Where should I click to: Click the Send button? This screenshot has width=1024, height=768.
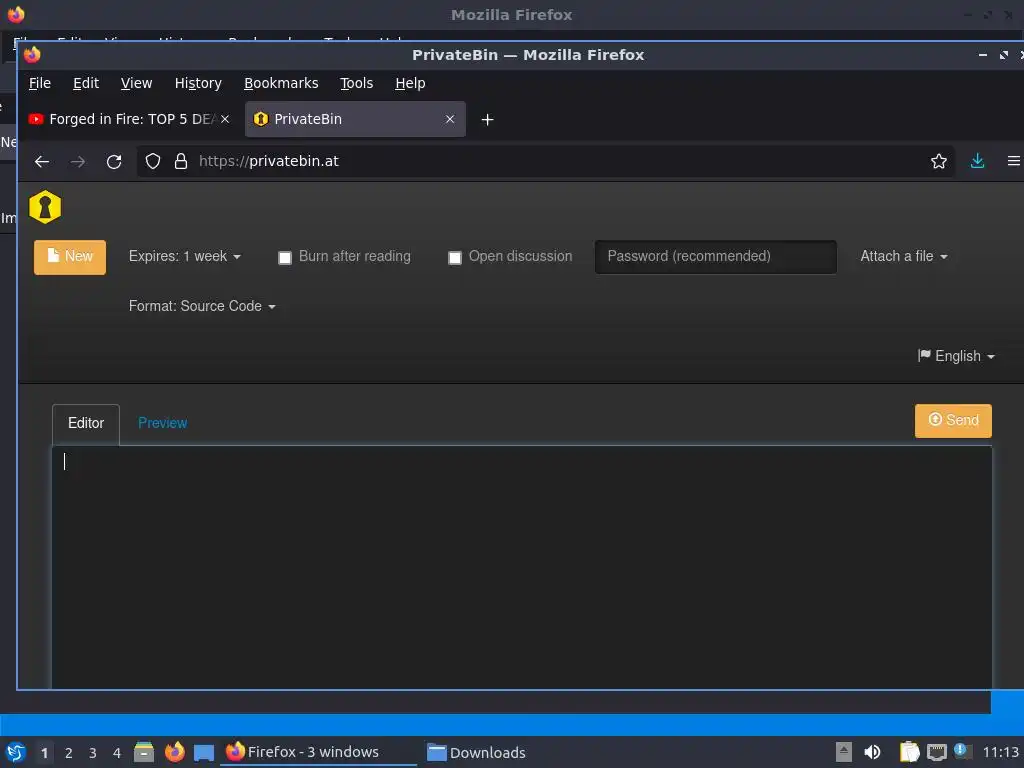(953, 421)
